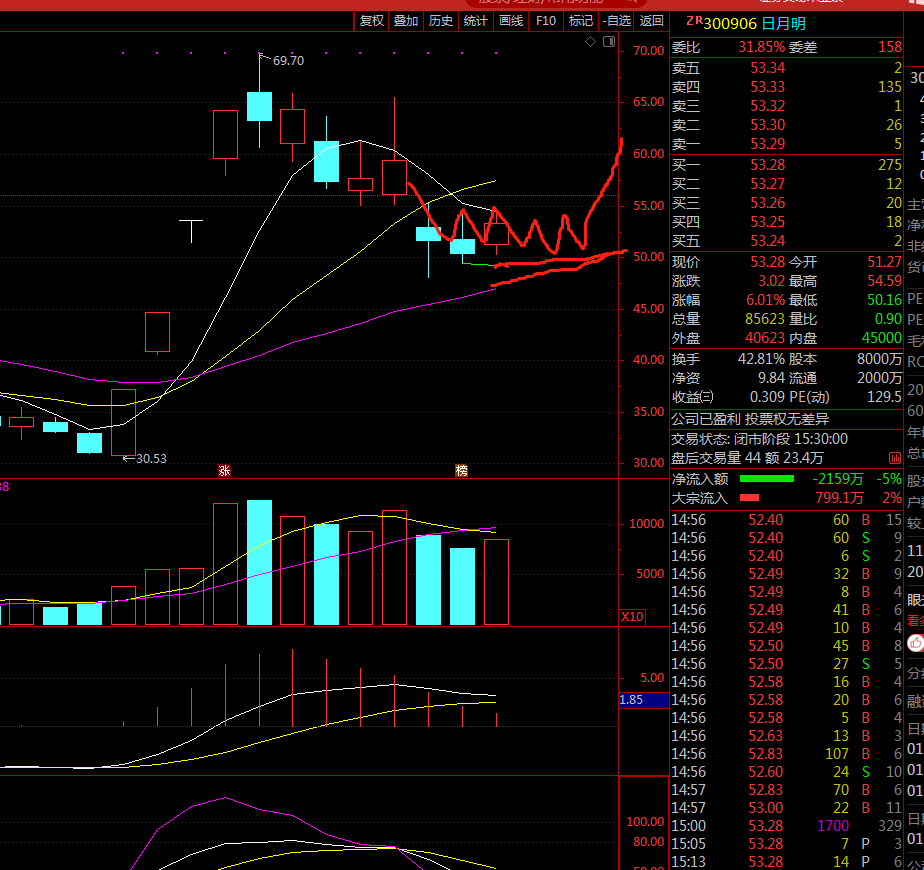Select the 买二 53.27 bid row
Viewport: 924px width, 870px height.
tap(787, 184)
